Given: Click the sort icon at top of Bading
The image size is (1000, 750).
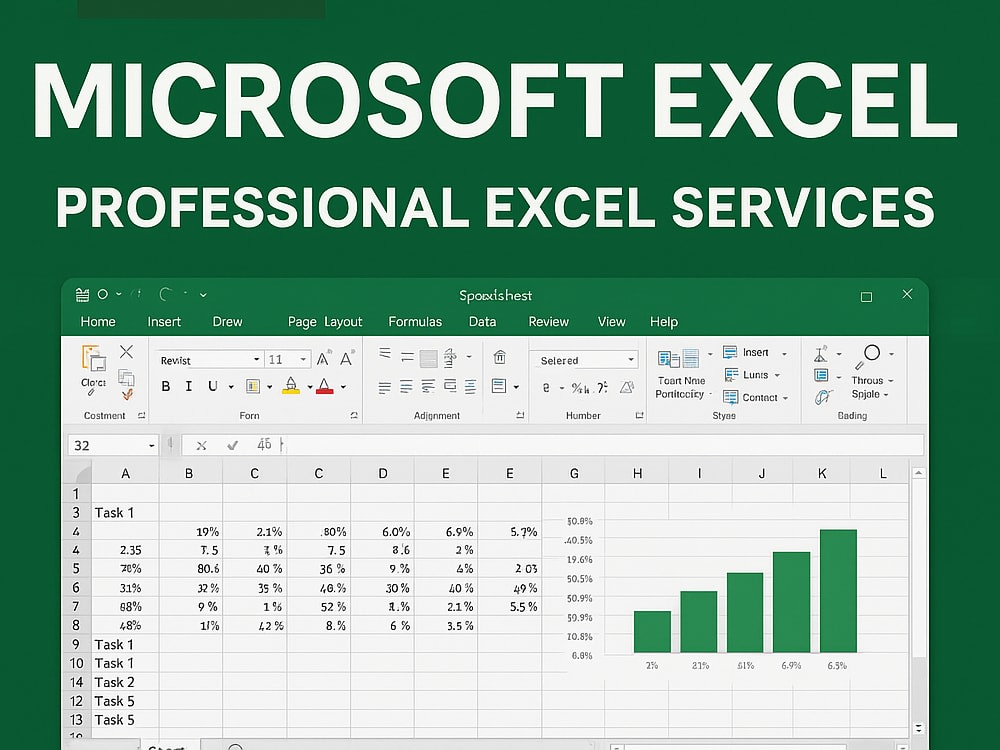Looking at the screenshot, I should pos(821,353).
